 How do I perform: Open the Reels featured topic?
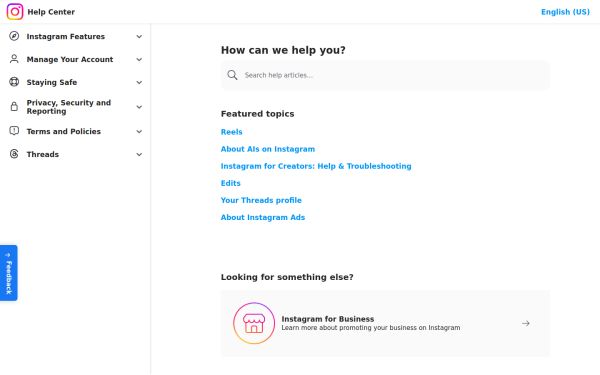click(232, 132)
